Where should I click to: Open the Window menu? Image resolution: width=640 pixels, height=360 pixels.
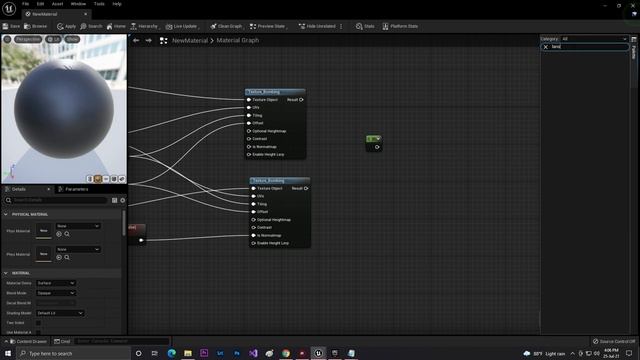[x=78, y=4]
